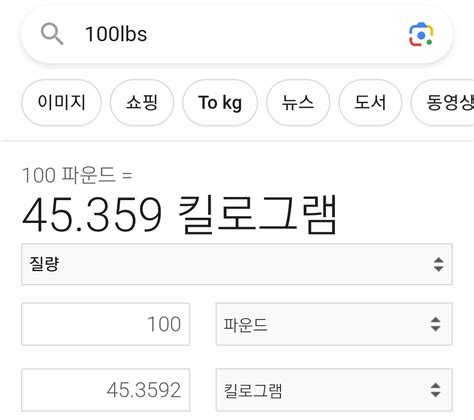This screenshot has width=474, height=420.
Task: Open the 동영상 tab
Action: click(443, 102)
